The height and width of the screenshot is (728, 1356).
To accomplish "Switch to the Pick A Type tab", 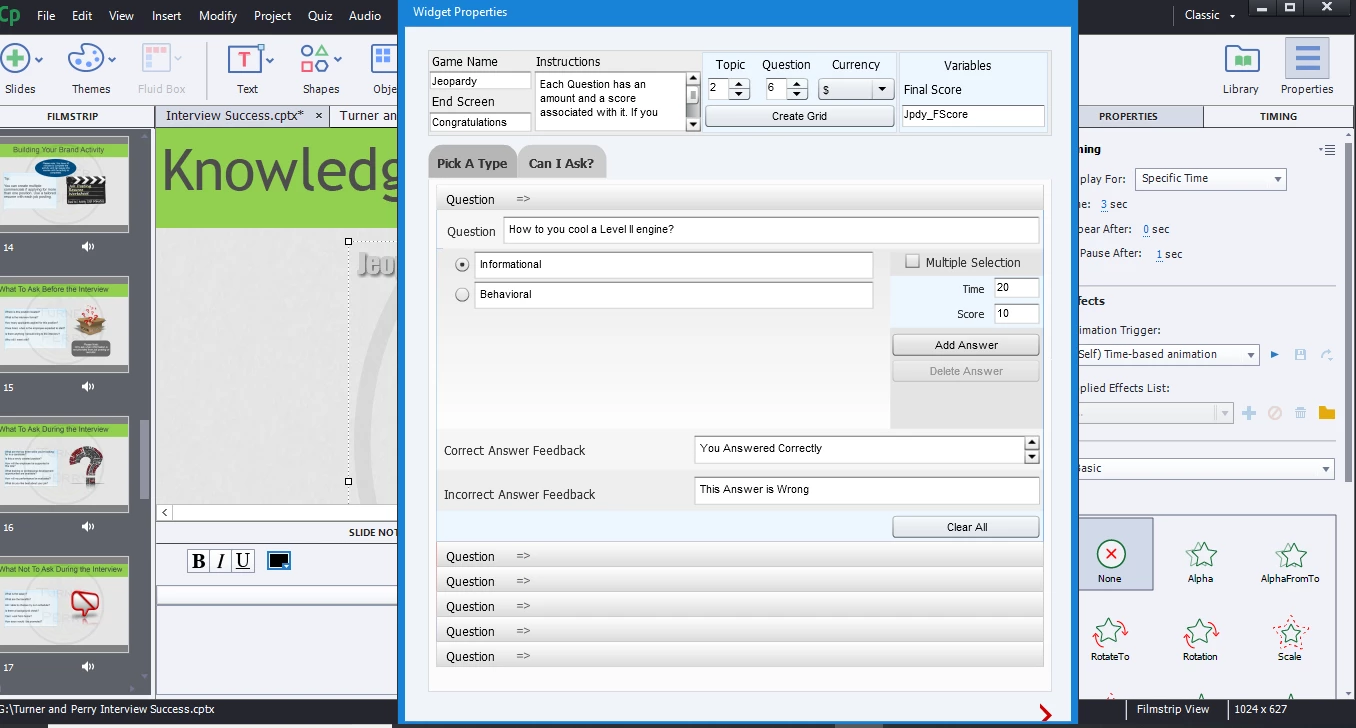I will click(472, 163).
